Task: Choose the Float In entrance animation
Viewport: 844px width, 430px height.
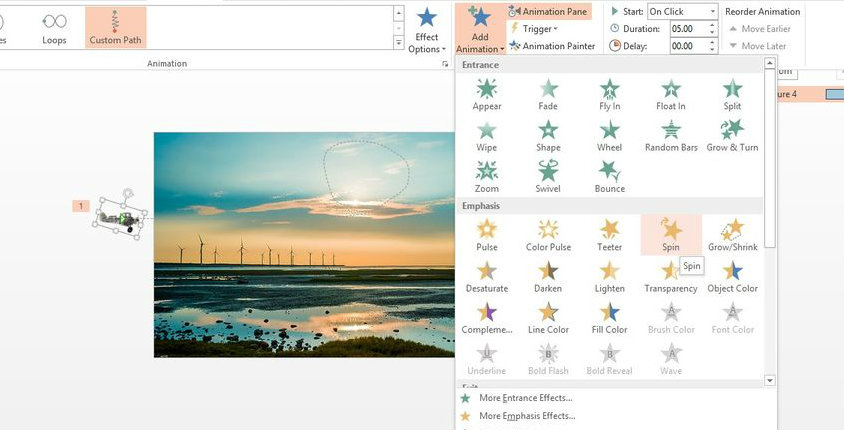Action: point(671,95)
